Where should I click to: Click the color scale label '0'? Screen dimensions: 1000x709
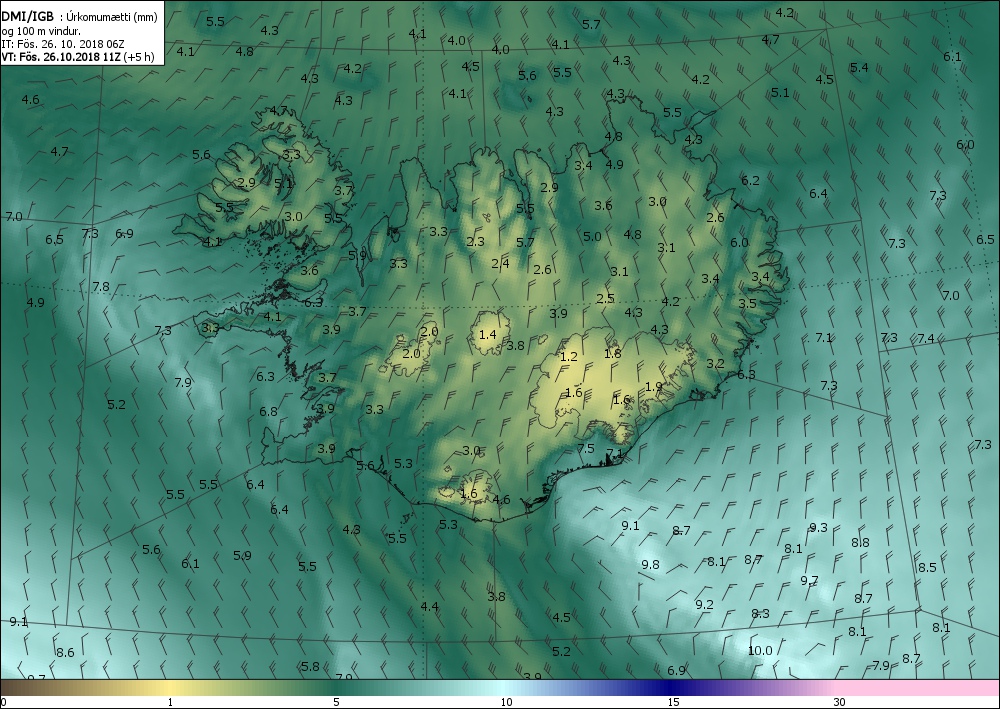[x=4, y=703]
